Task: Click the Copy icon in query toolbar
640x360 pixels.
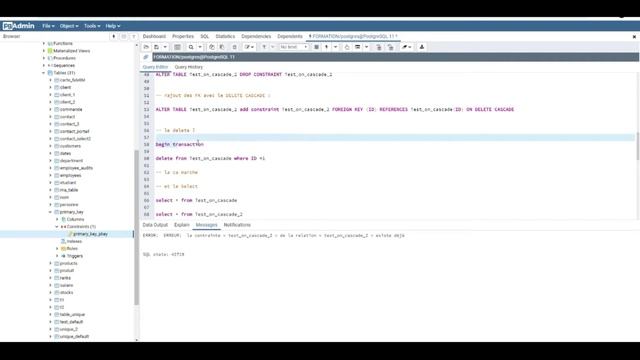Action: click(x=212, y=47)
